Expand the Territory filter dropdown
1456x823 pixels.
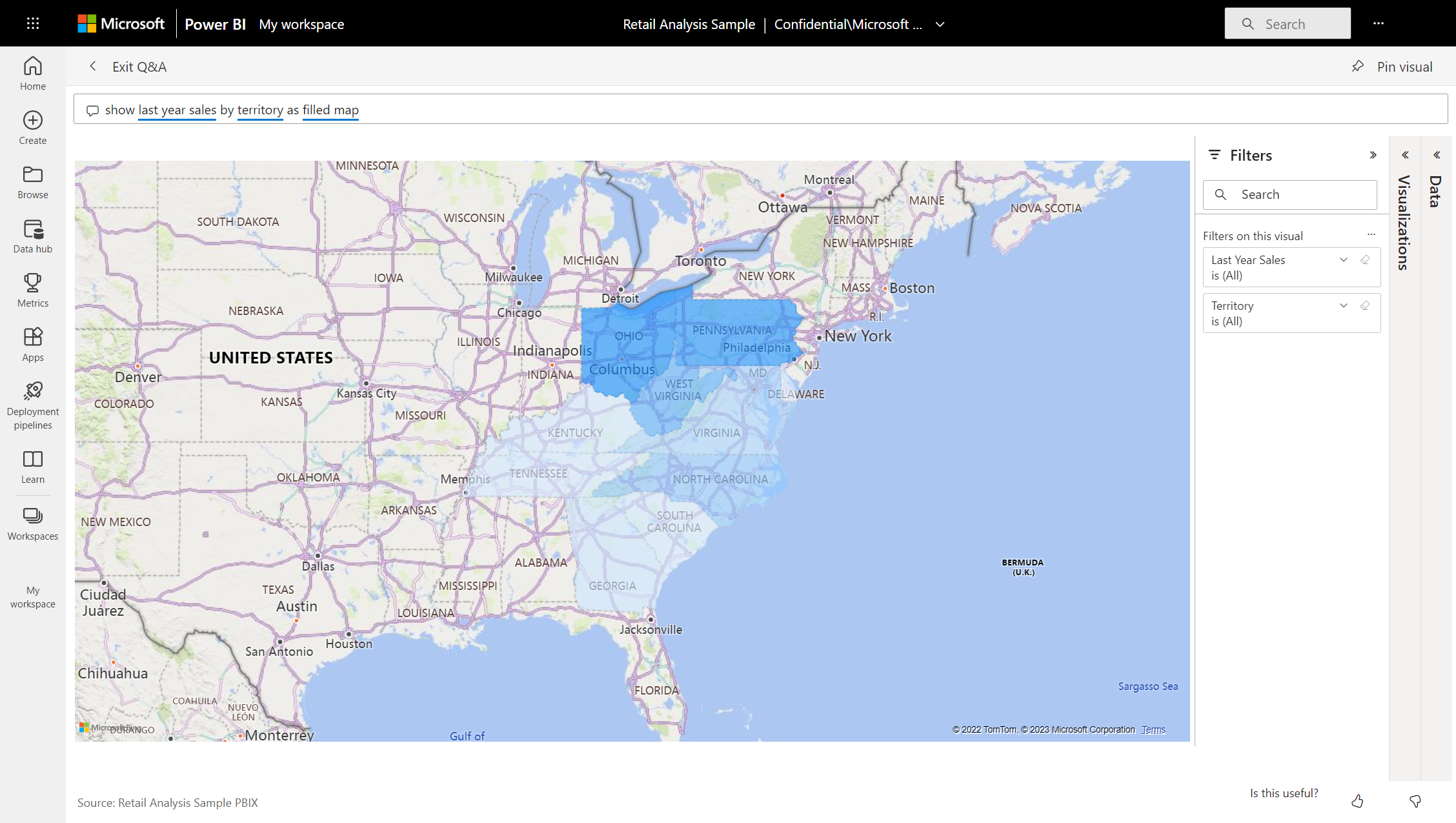click(x=1343, y=306)
